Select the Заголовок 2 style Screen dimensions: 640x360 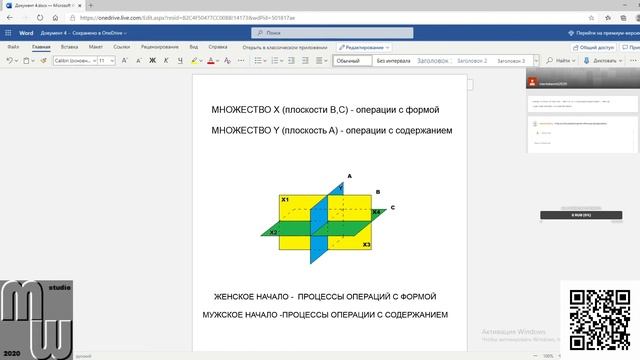tap(472, 61)
